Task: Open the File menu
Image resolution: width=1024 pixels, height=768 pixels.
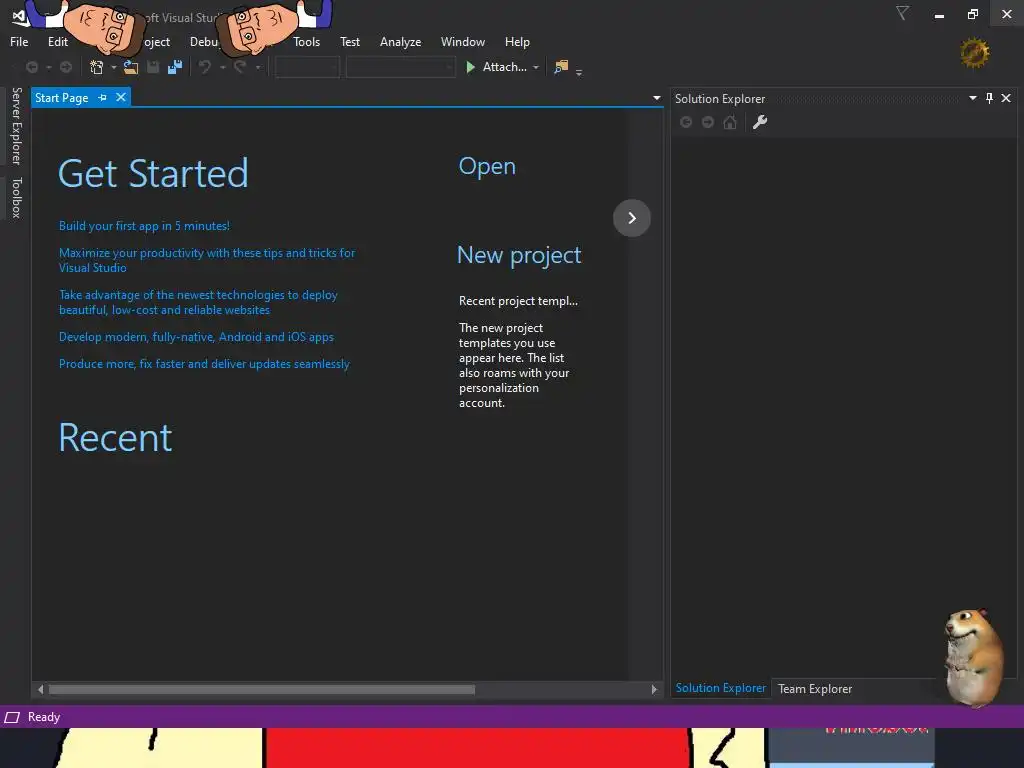Action: 20,42
